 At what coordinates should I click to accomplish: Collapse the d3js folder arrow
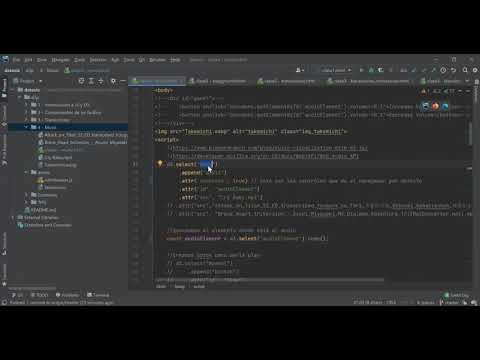click(20, 97)
